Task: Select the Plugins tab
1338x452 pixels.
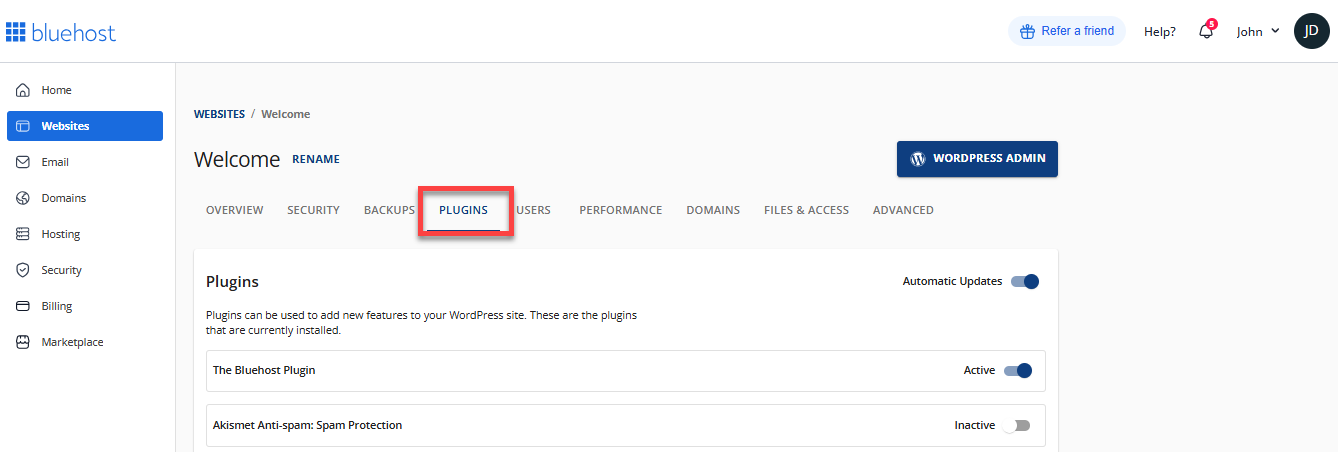Action: tap(463, 210)
